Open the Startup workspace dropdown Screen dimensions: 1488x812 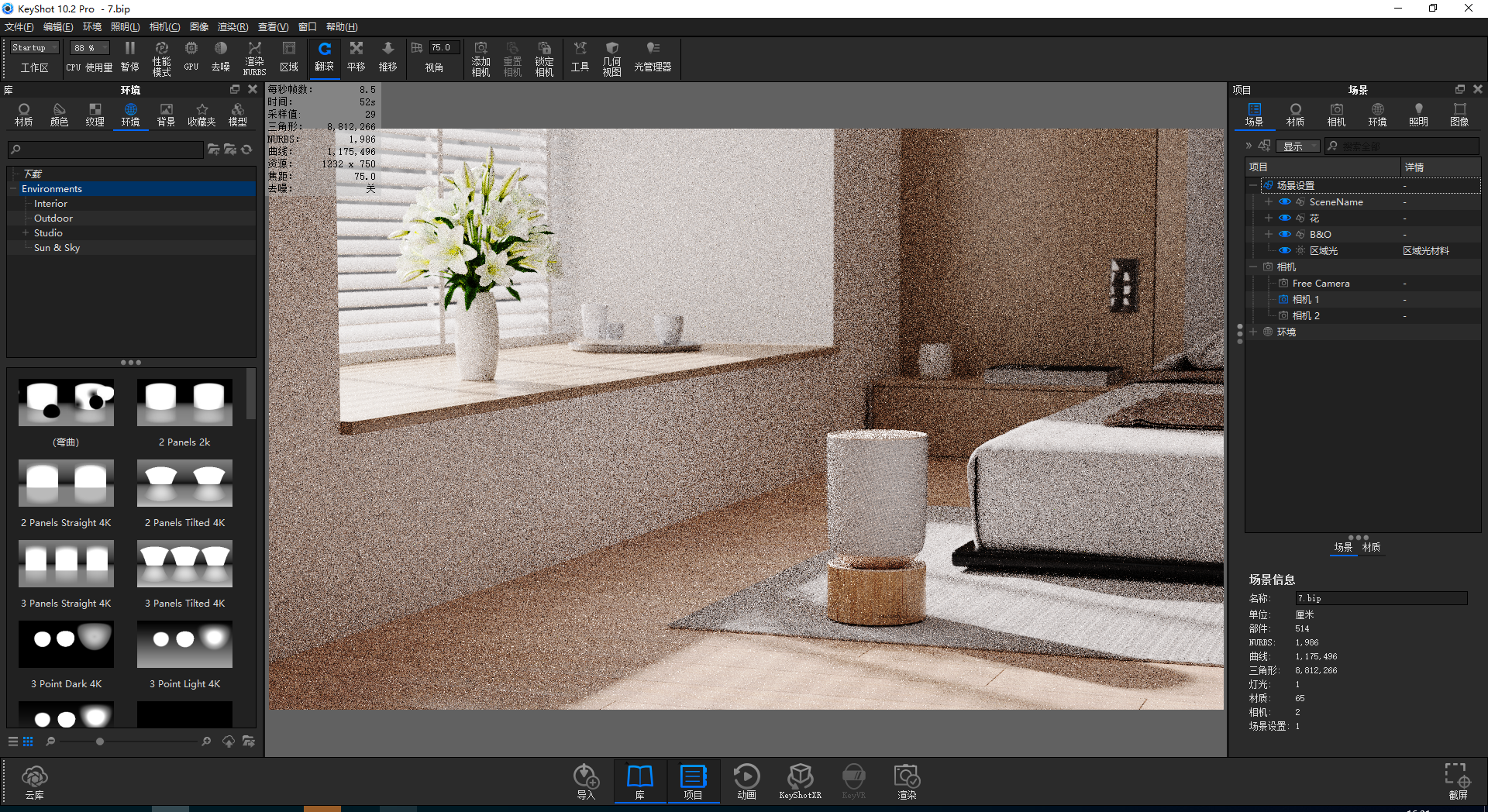pos(35,48)
